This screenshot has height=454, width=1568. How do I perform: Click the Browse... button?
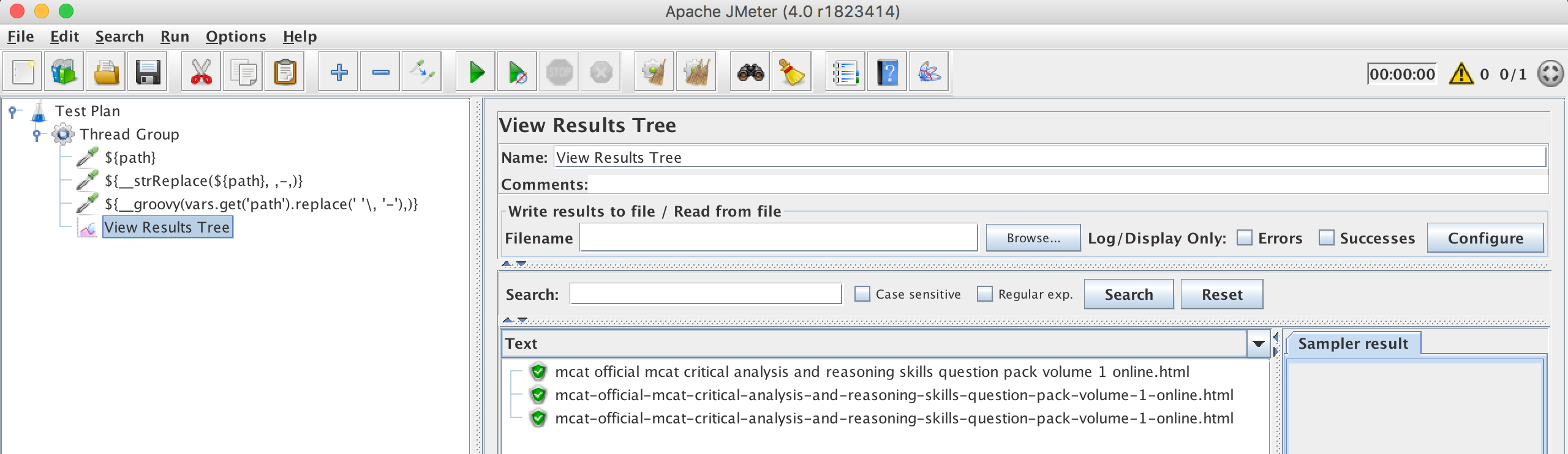(x=1033, y=238)
